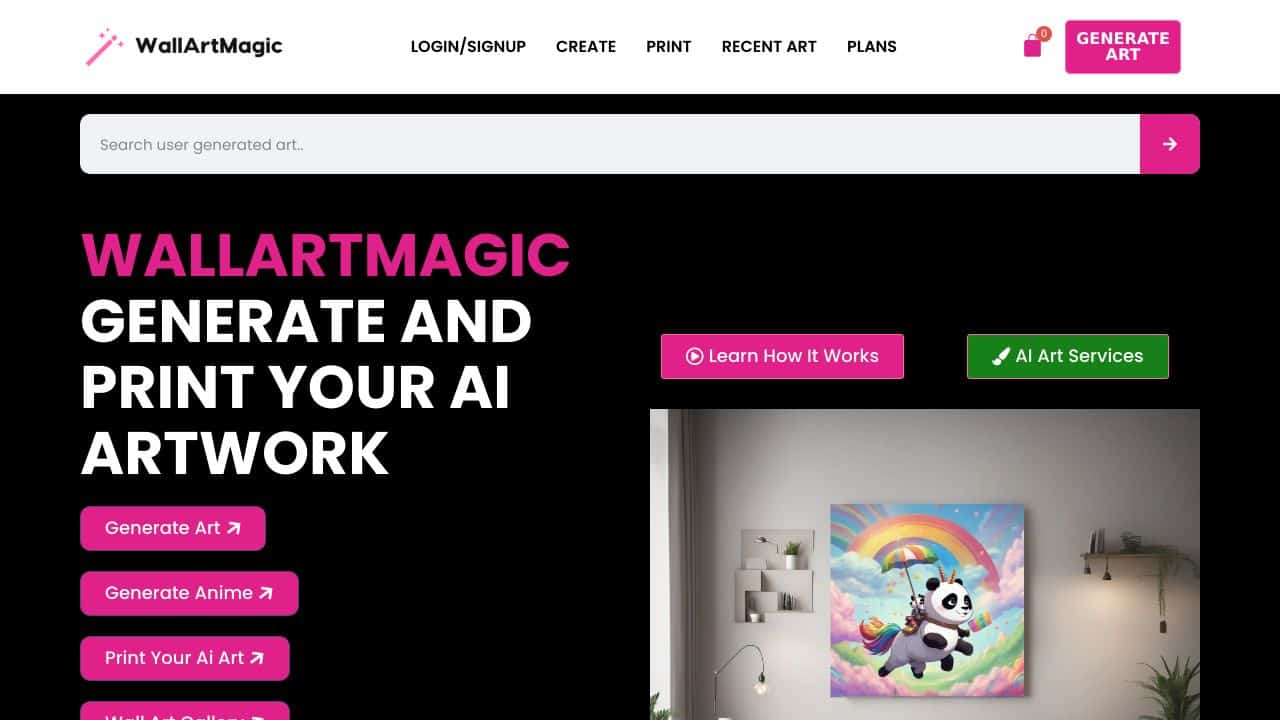View the PLANS page
The width and height of the screenshot is (1280, 720).
pyautogui.click(x=872, y=46)
